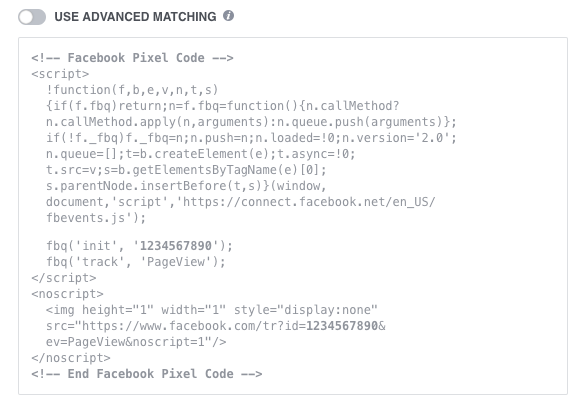This screenshot has height=406, width=588.
Task: Open the info icon beside Advanced Matching
Action: (x=228, y=16)
